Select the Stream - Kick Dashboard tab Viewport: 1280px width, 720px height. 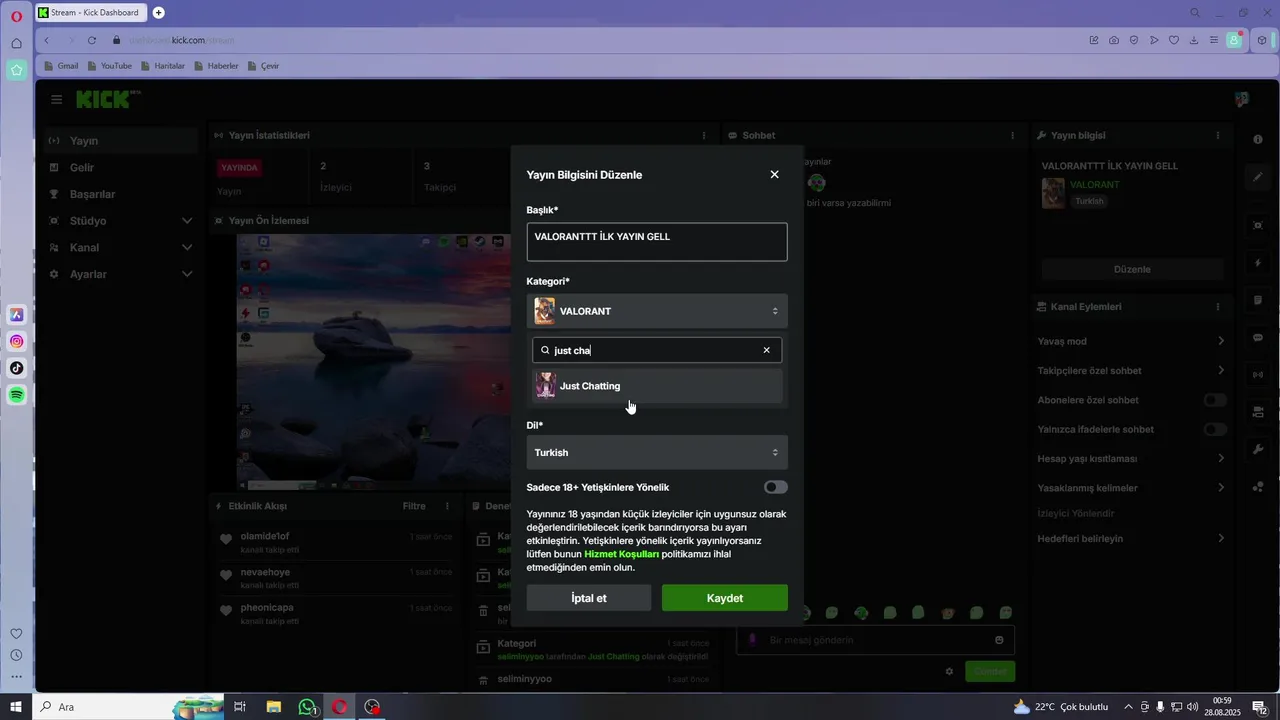coord(92,13)
